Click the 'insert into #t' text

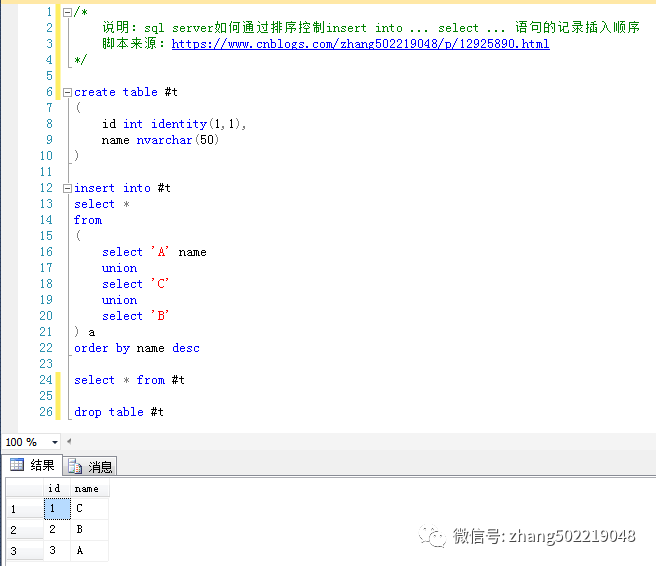tap(122, 188)
